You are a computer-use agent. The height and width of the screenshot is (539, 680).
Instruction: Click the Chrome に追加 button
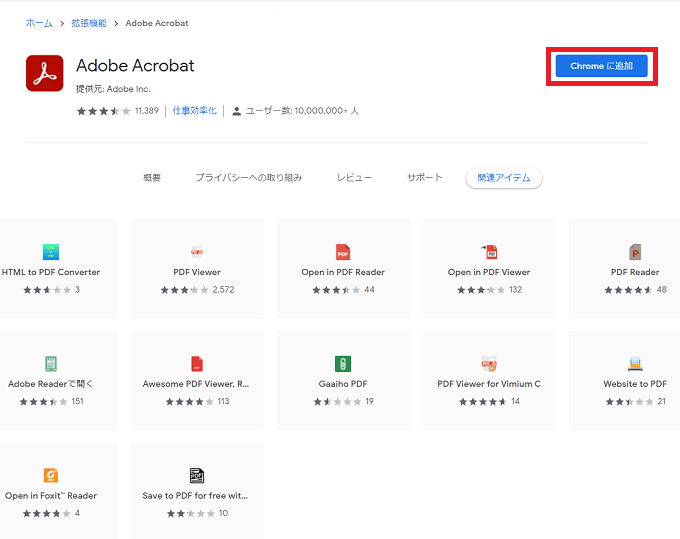click(x=602, y=66)
